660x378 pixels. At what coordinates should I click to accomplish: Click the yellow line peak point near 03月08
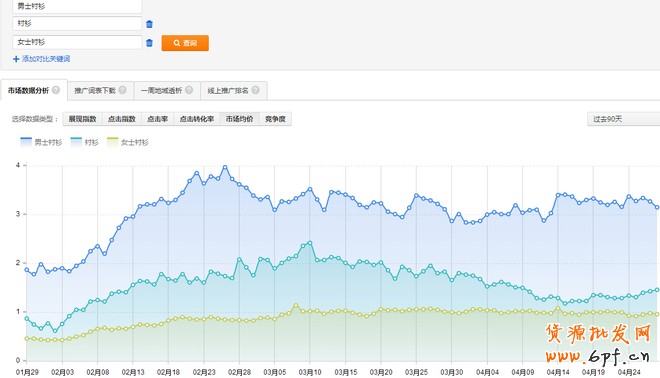coord(296,306)
